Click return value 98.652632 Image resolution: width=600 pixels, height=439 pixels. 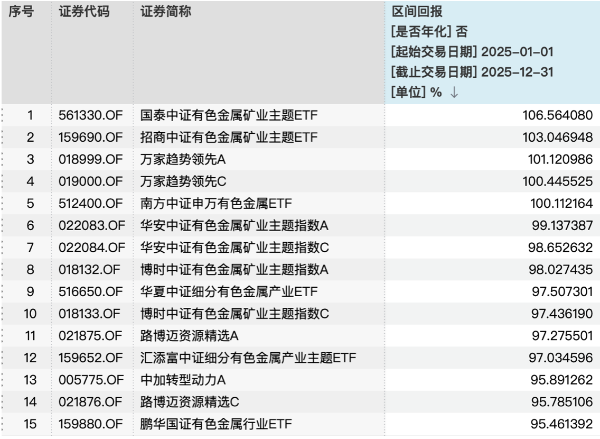560,248
